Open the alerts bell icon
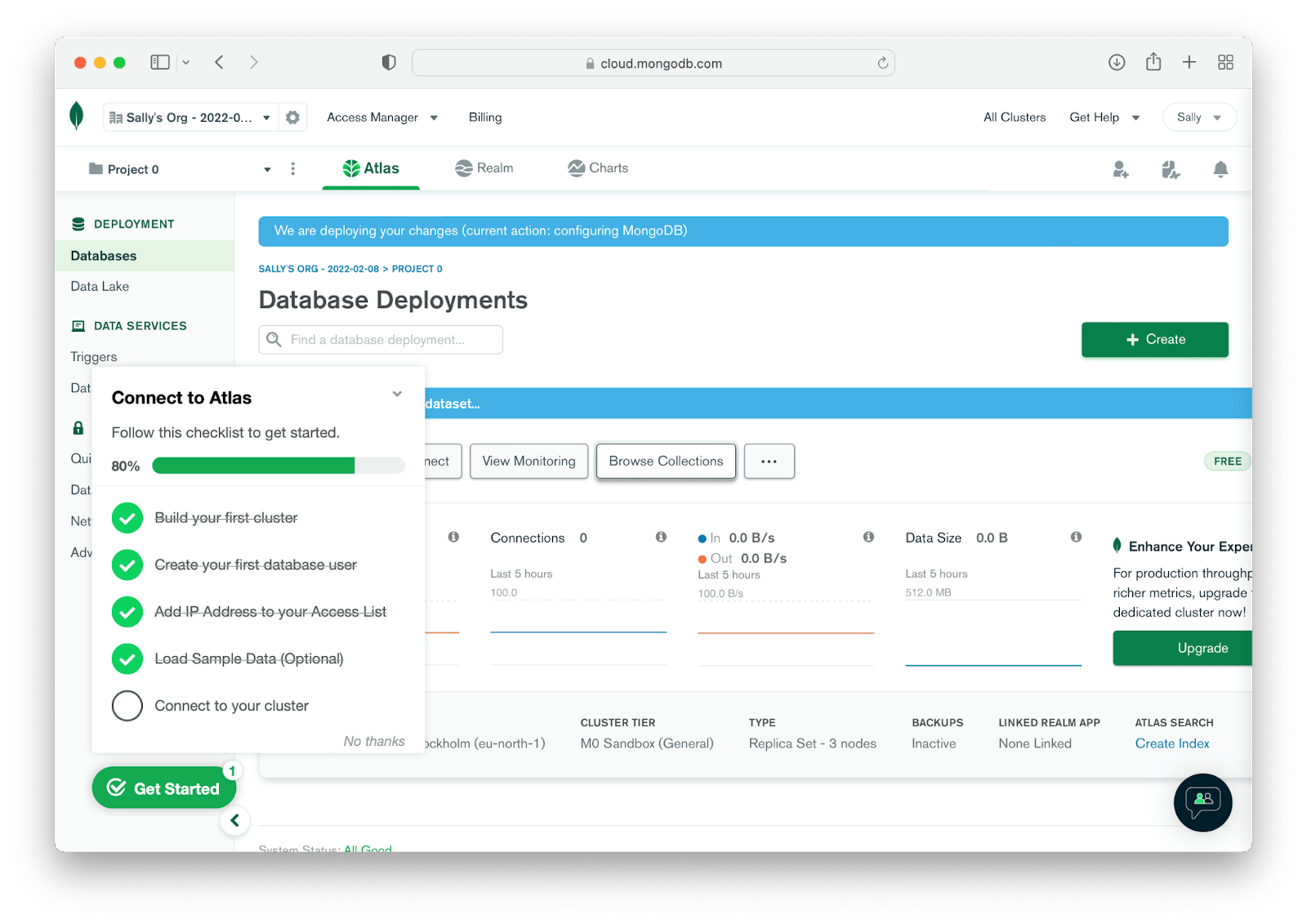 [1220, 169]
